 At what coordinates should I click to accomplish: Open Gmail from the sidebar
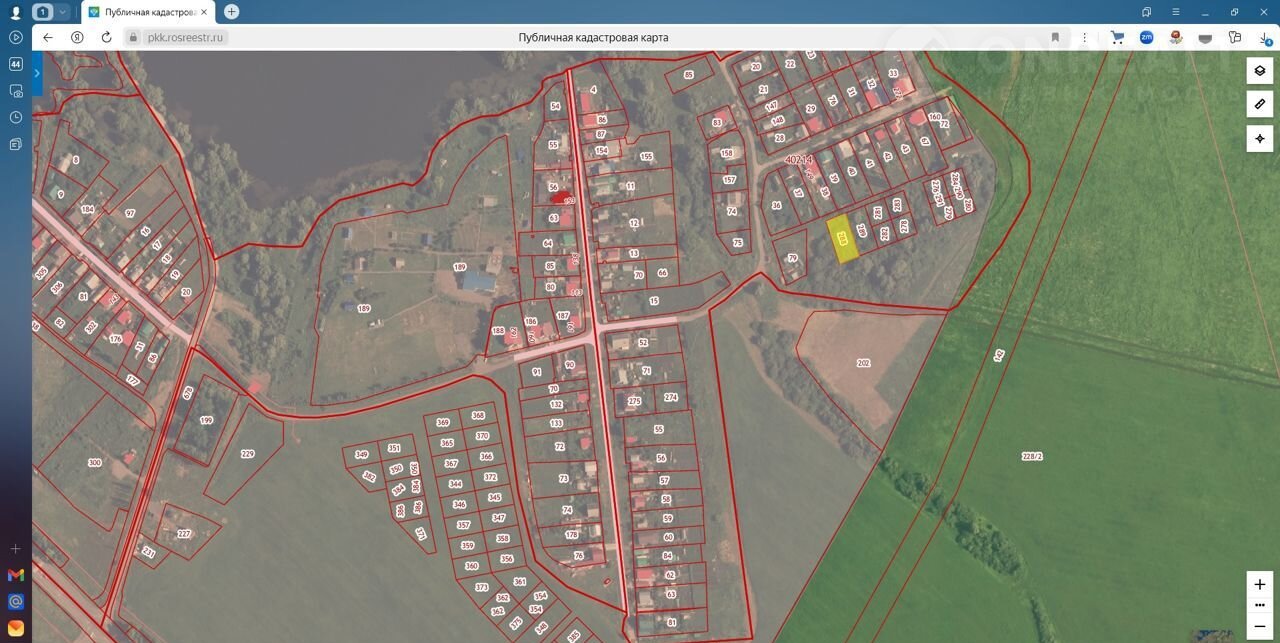click(x=15, y=575)
